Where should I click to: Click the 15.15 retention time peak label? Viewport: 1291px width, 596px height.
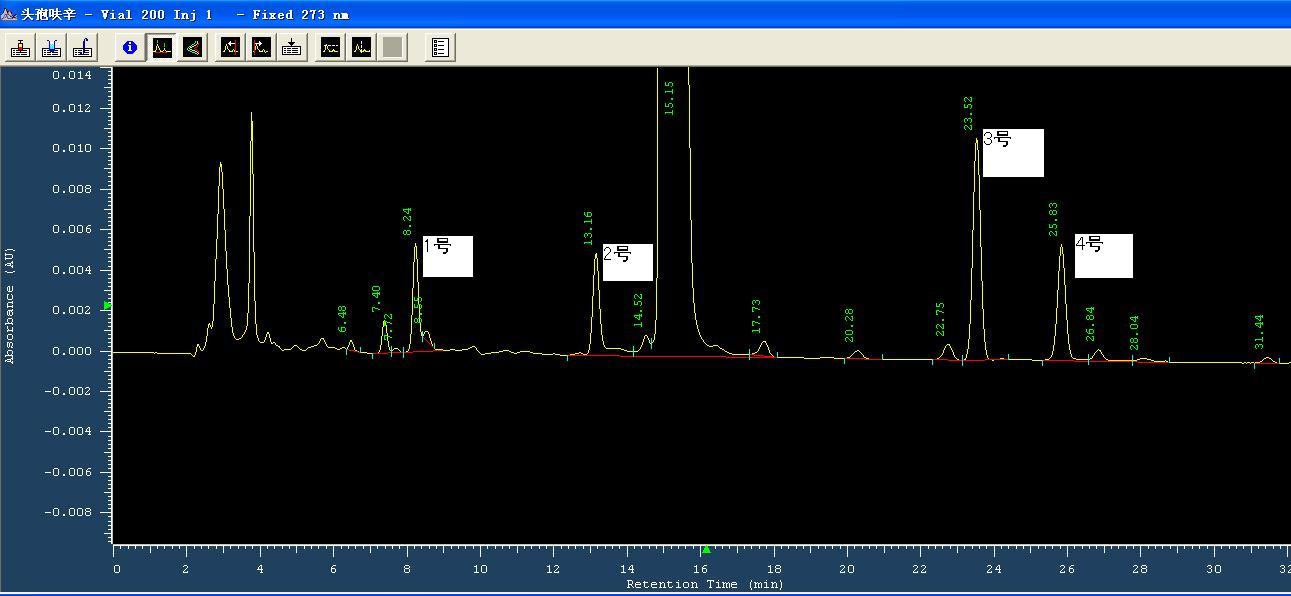[669, 98]
